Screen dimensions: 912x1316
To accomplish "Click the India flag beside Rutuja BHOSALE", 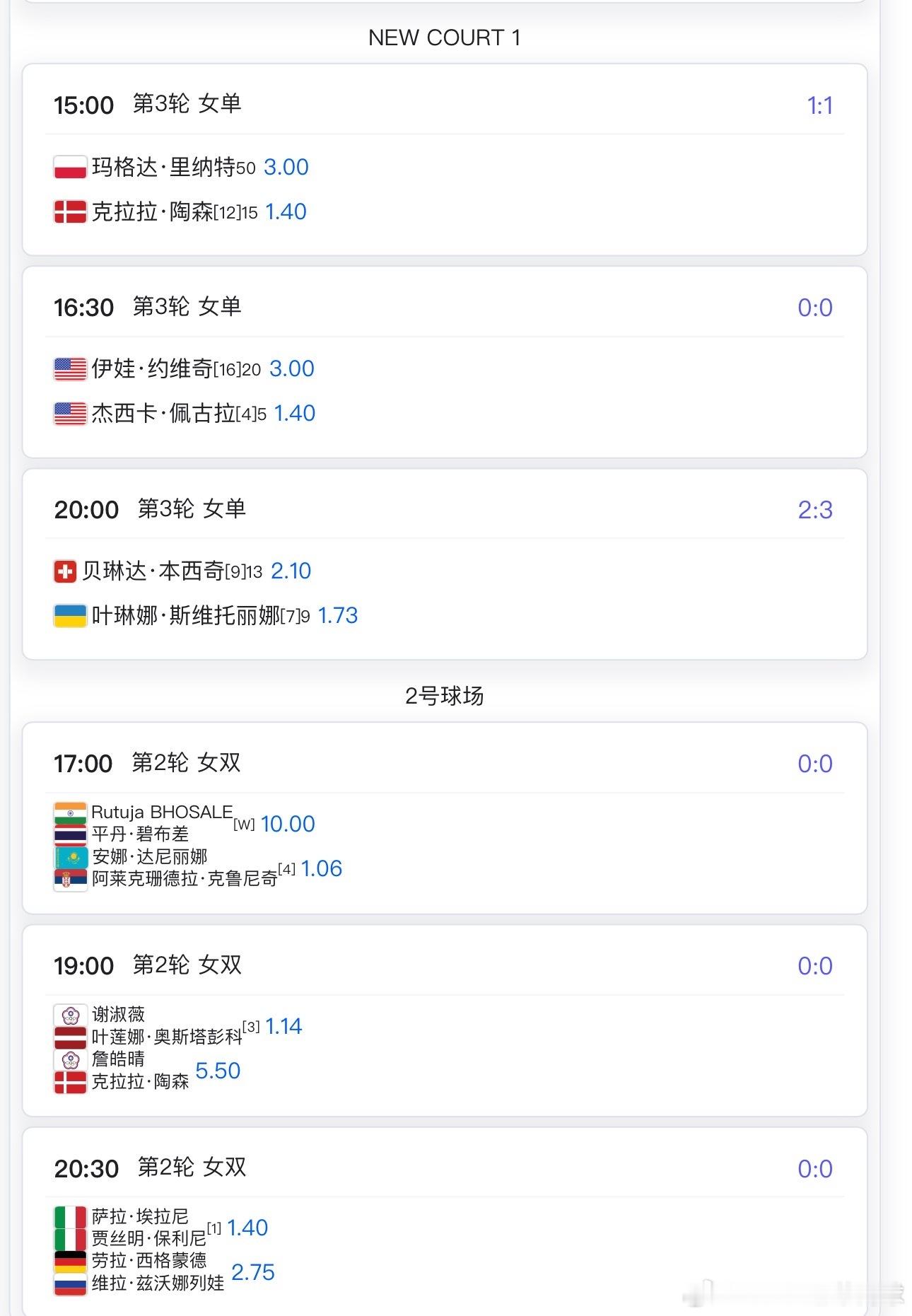I will coord(70,813).
